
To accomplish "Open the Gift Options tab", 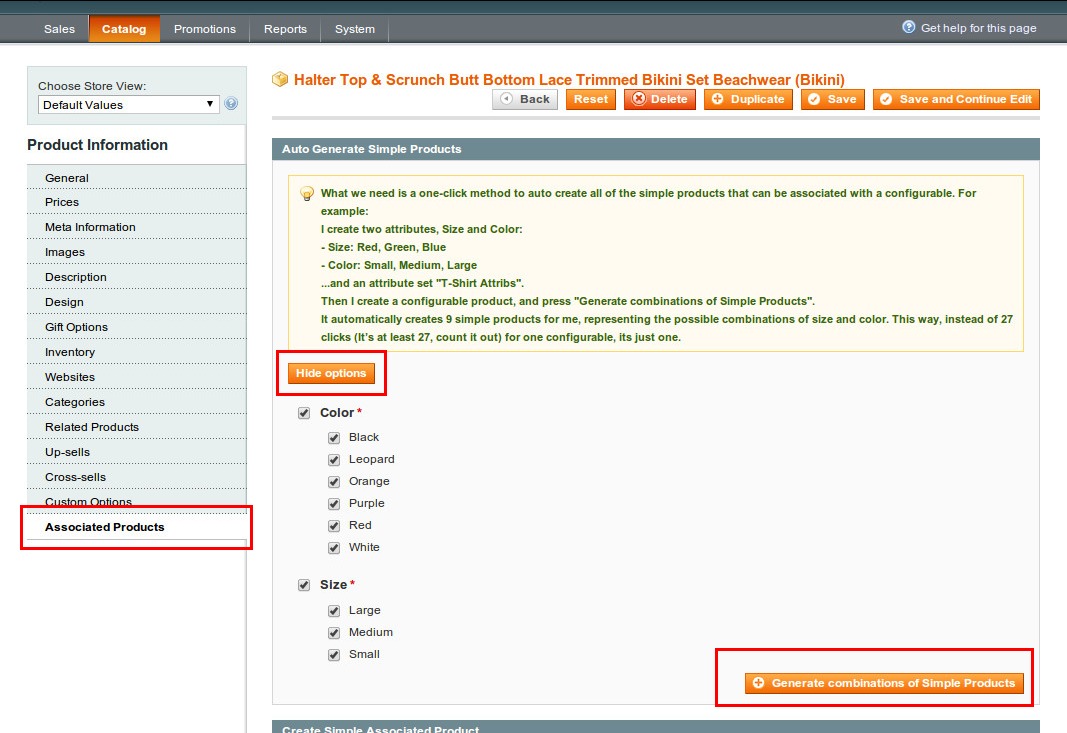I will click(137, 327).
